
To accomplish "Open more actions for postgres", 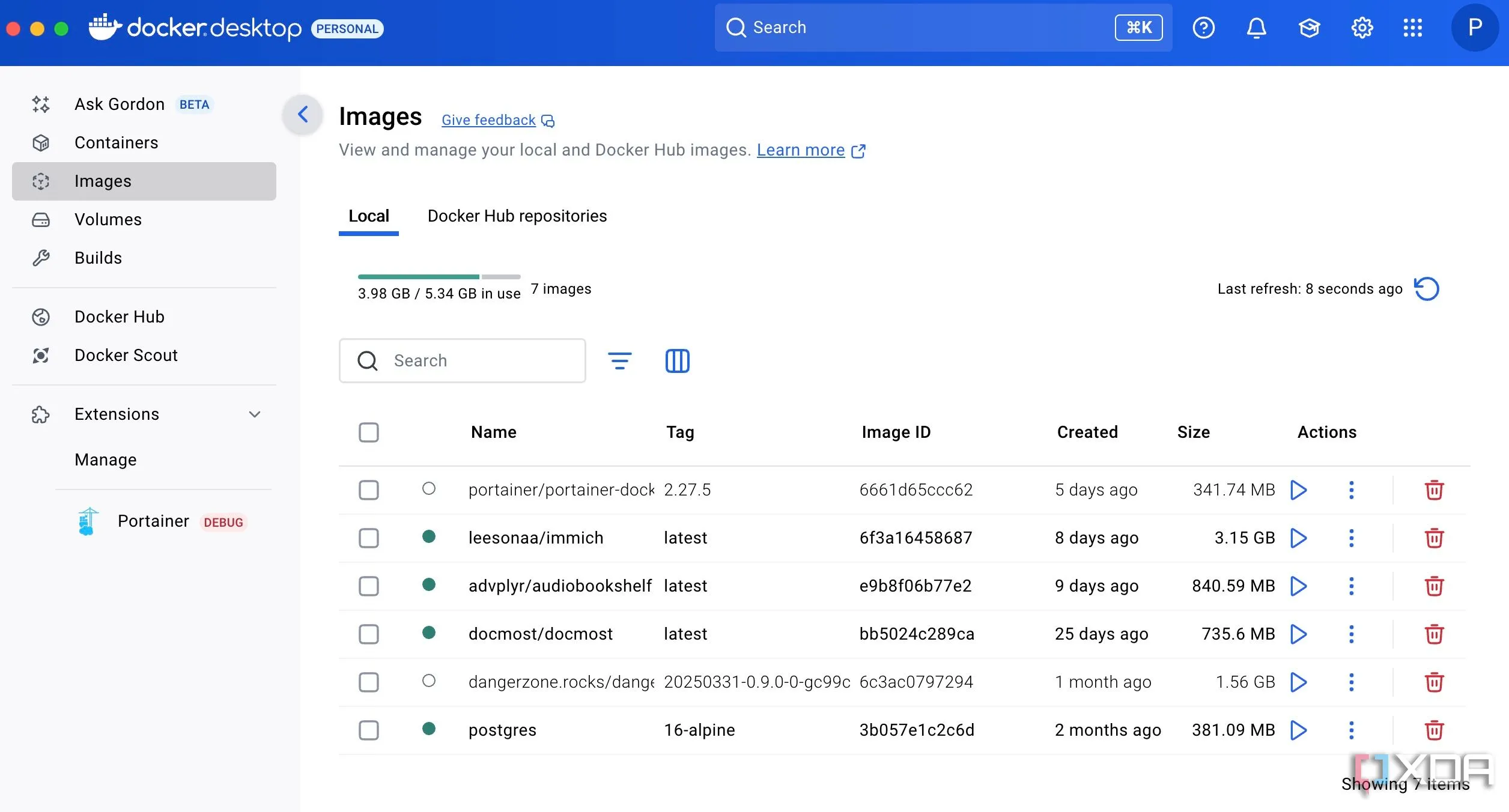I will (1352, 730).
